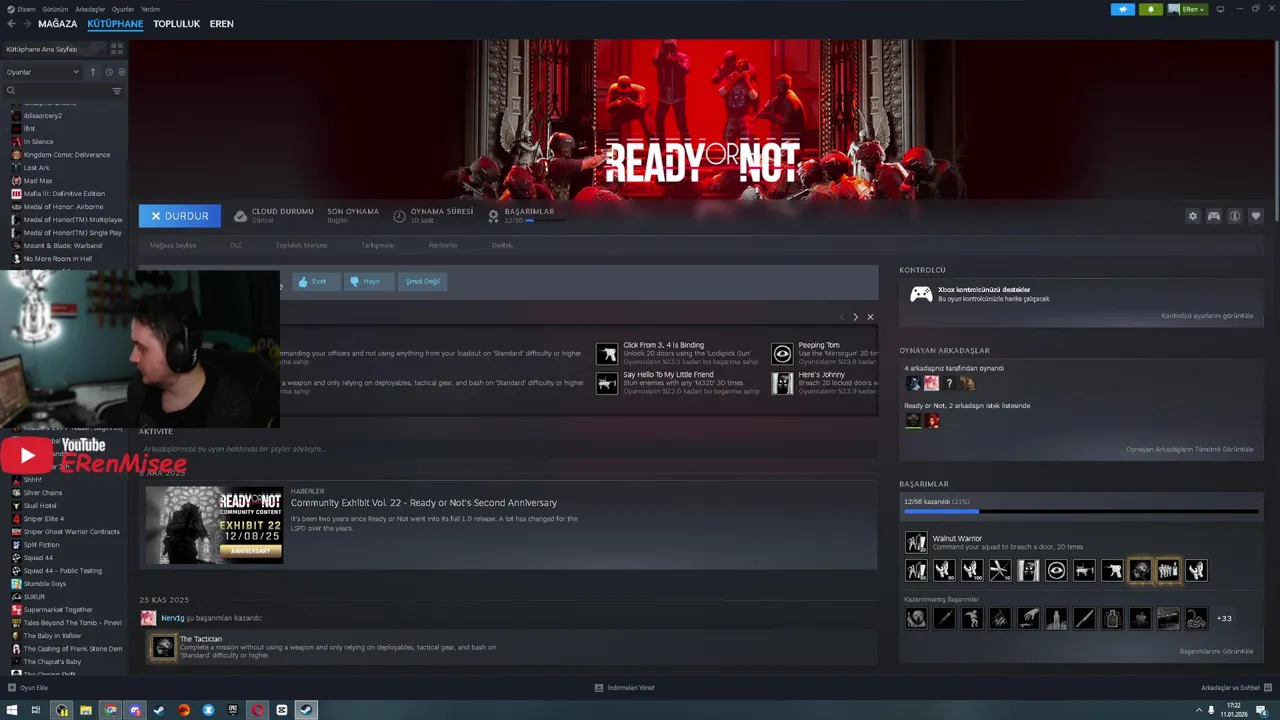The image size is (1280, 720).
Task: Select Kingdom Come: Deliverance in library
Action: coord(67,155)
